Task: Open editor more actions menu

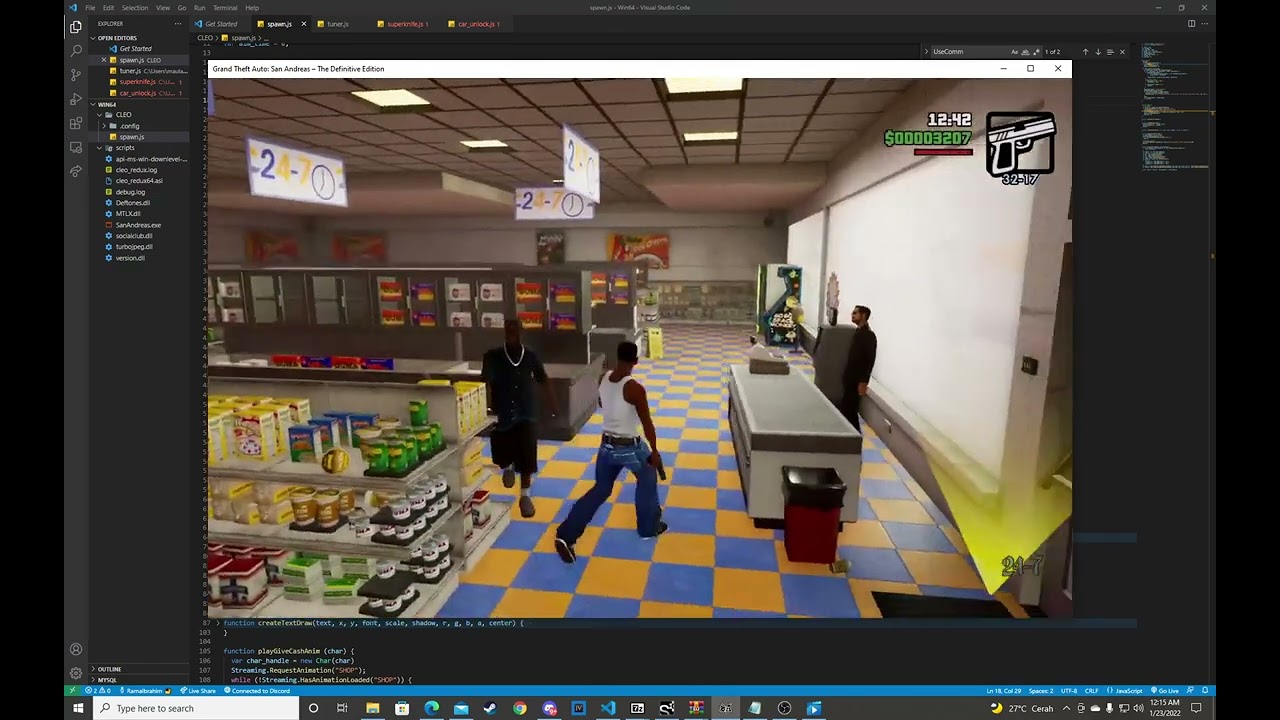Action: click(1205, 24)
